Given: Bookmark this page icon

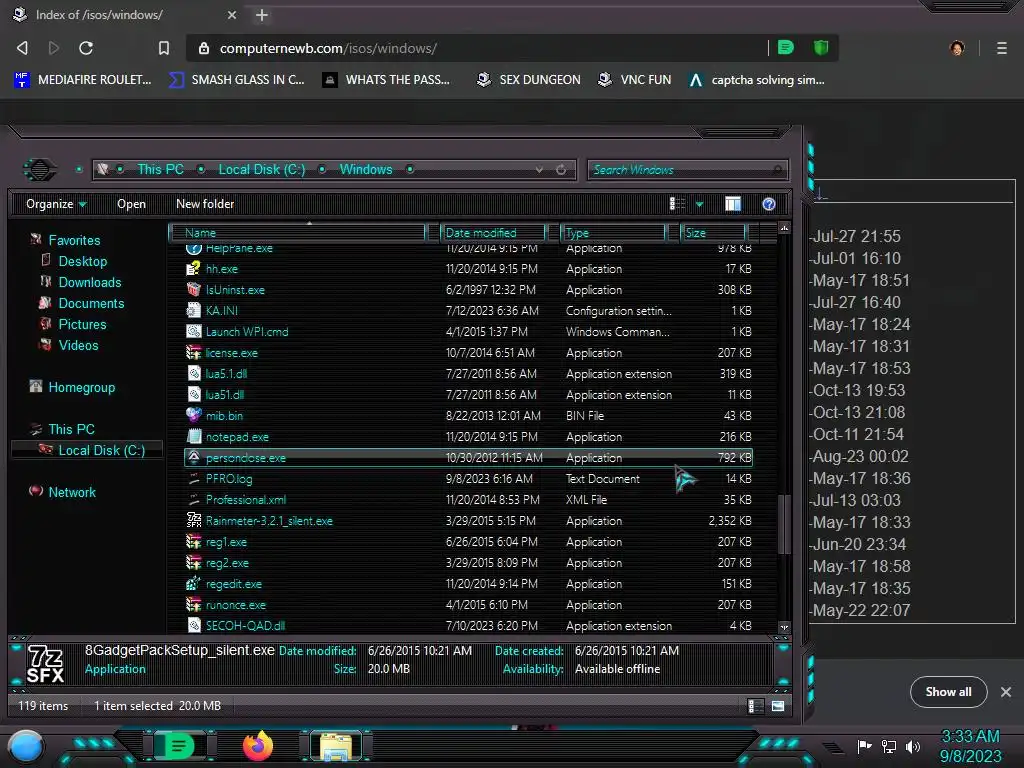Looking at the screenshot, I should [164, 48].
